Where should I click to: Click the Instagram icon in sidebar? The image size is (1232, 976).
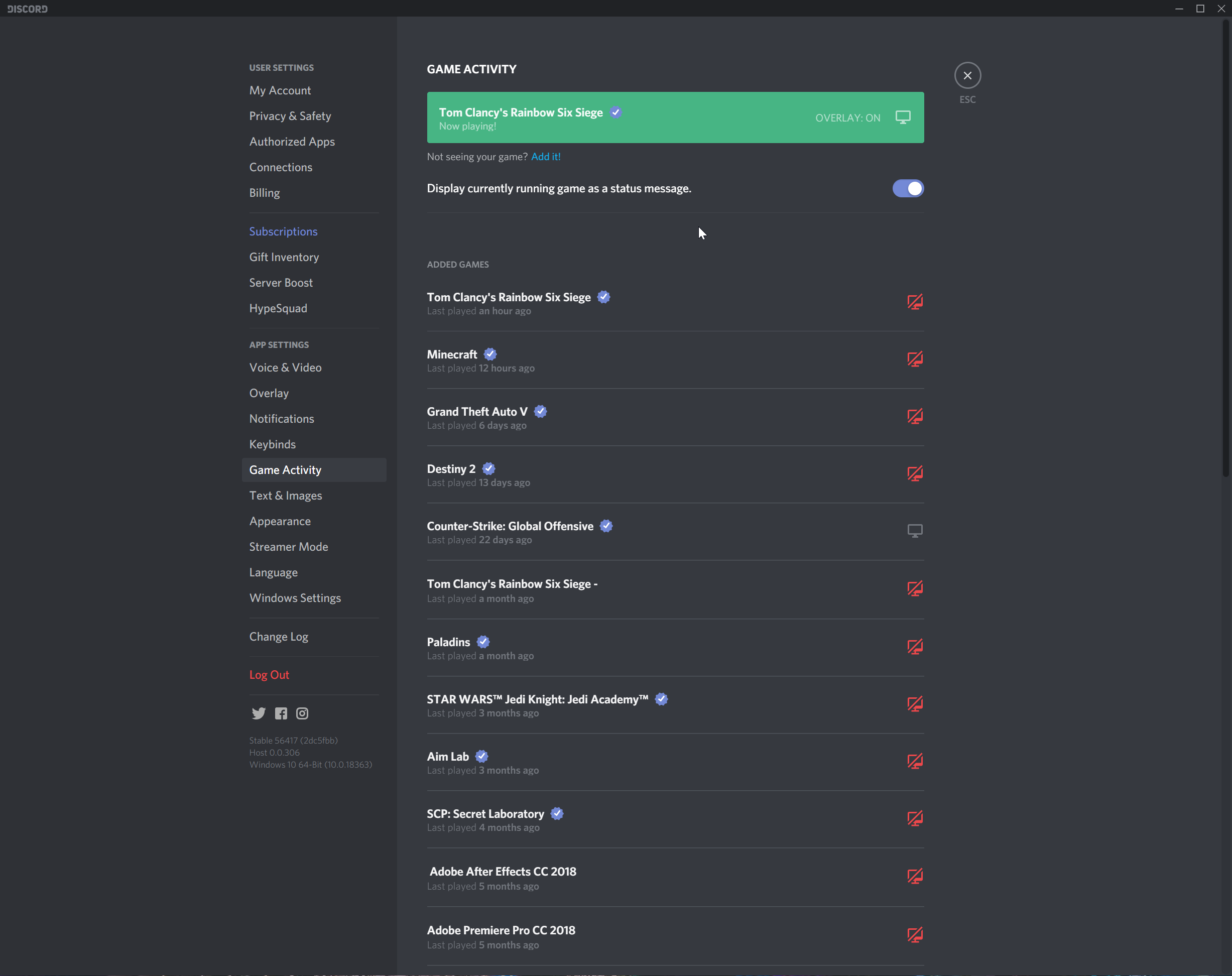coord(302,713)
